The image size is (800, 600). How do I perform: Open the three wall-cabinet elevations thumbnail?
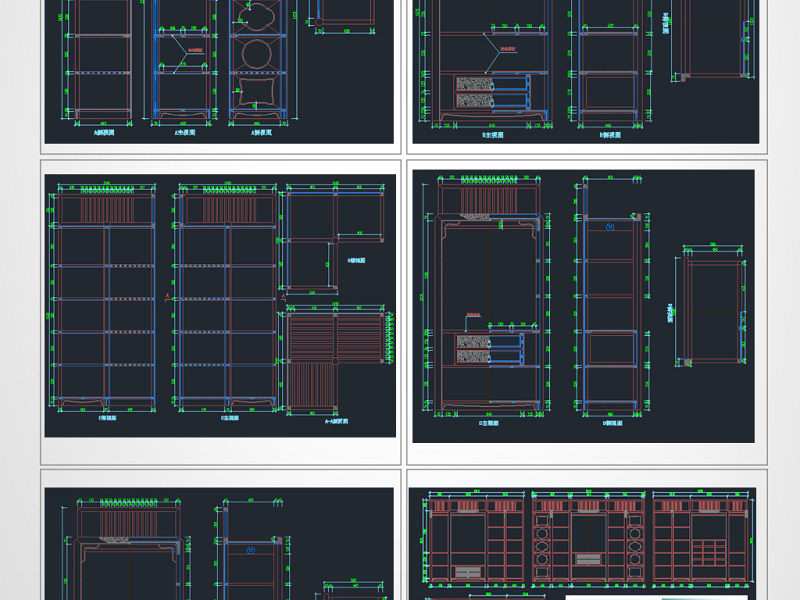[582, 544]
